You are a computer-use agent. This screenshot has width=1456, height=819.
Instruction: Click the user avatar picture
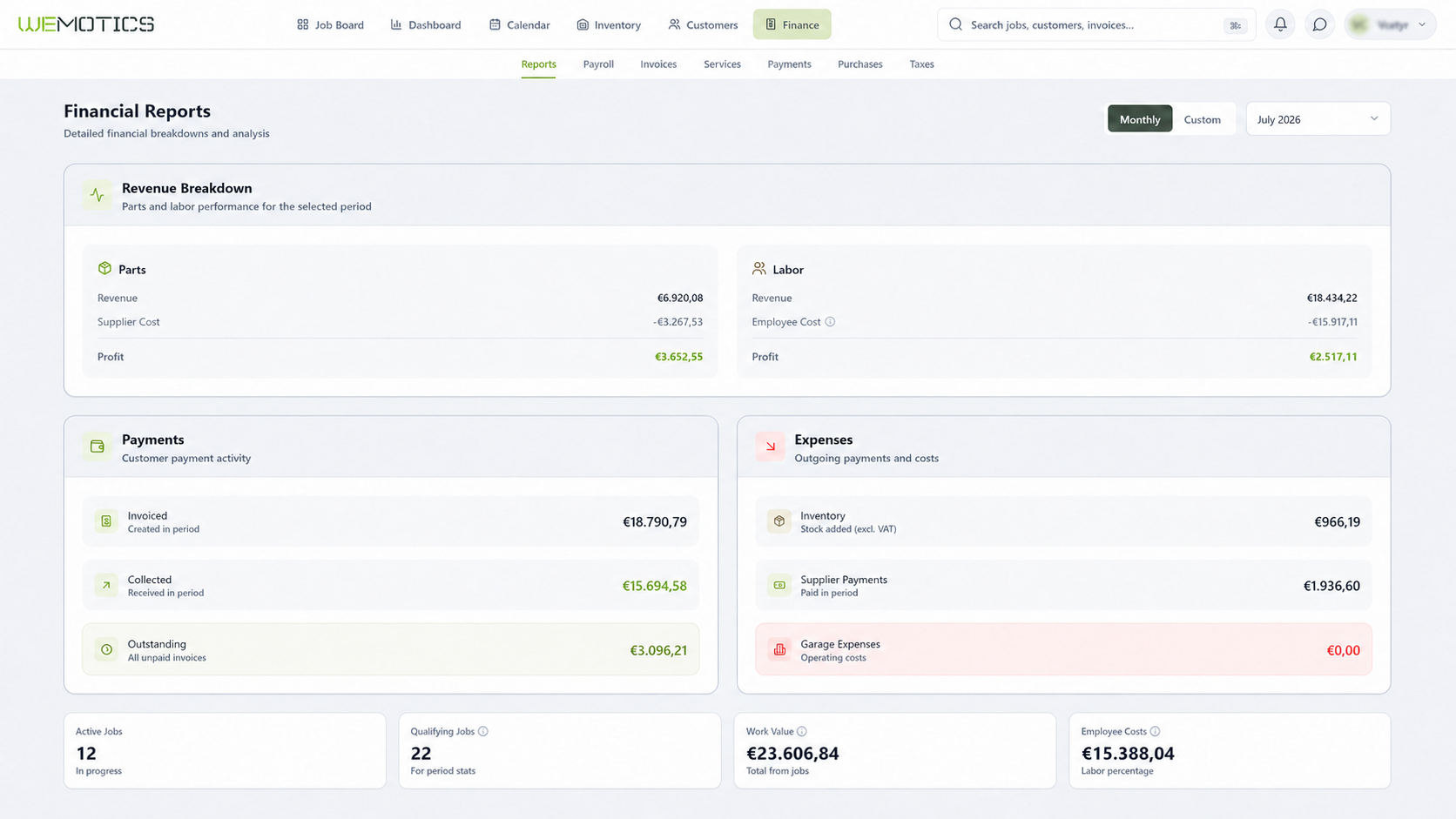1359,24
